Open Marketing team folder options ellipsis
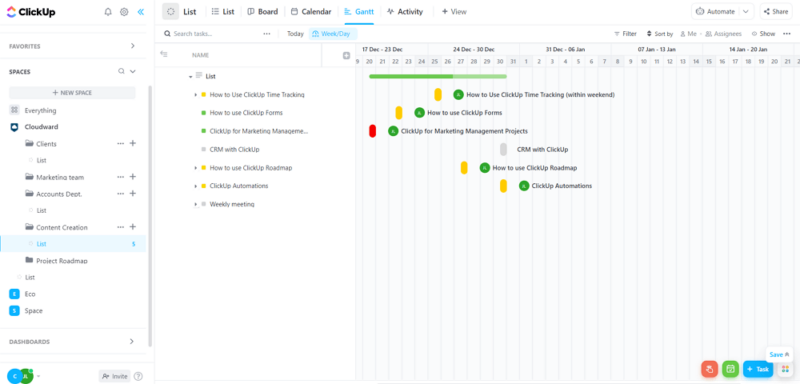800x384 pixels. click(120, 177)
